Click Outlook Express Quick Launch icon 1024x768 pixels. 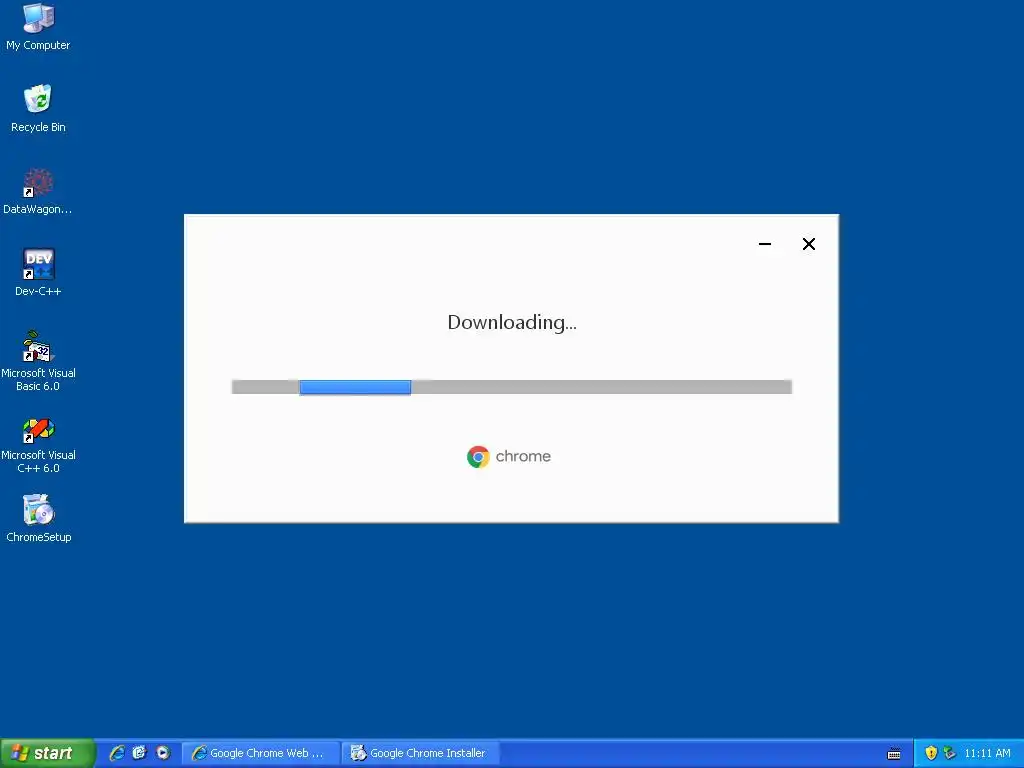[140, 753]
